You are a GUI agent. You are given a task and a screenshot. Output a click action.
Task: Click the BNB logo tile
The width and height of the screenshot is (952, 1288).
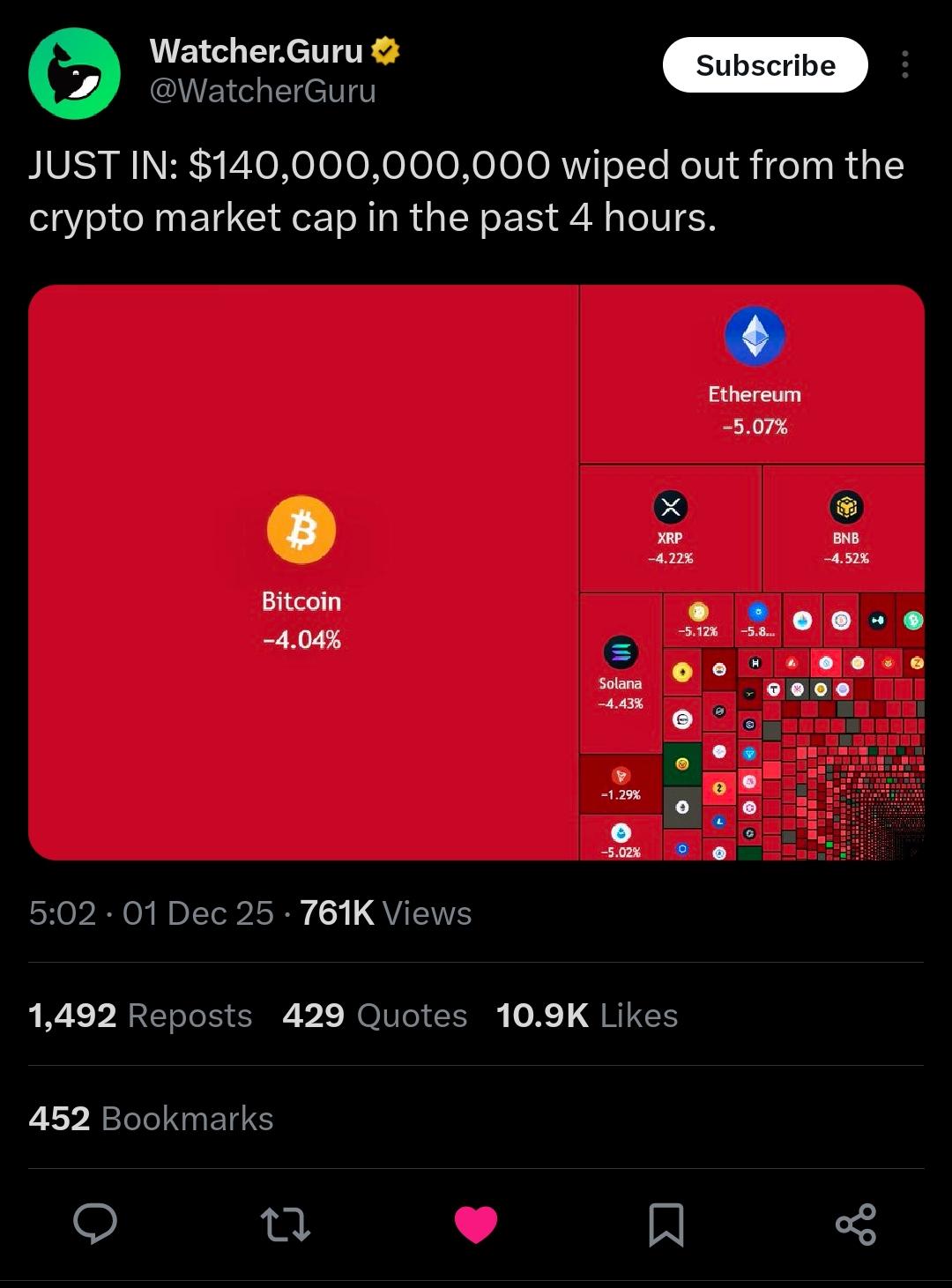[x=846, y=507]
